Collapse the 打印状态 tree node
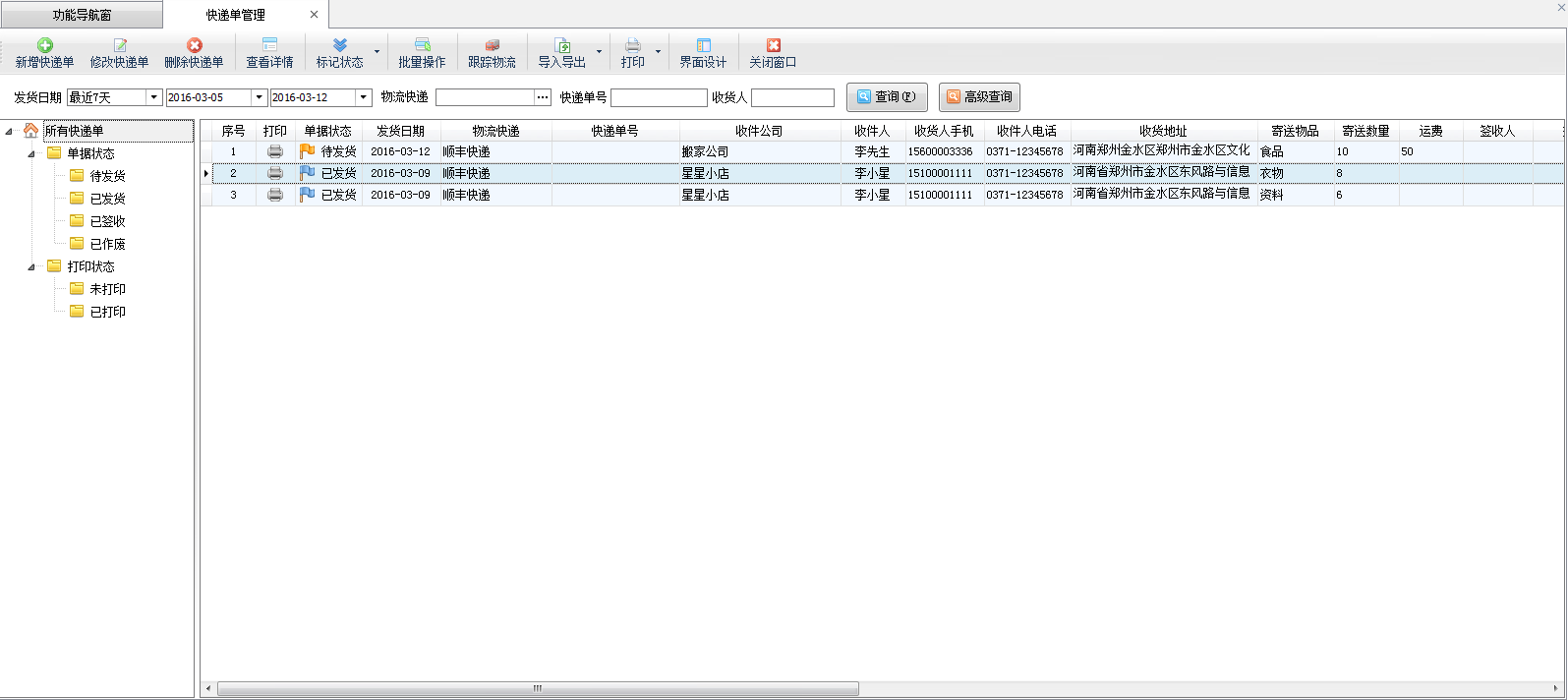 (x=31, y=266)
